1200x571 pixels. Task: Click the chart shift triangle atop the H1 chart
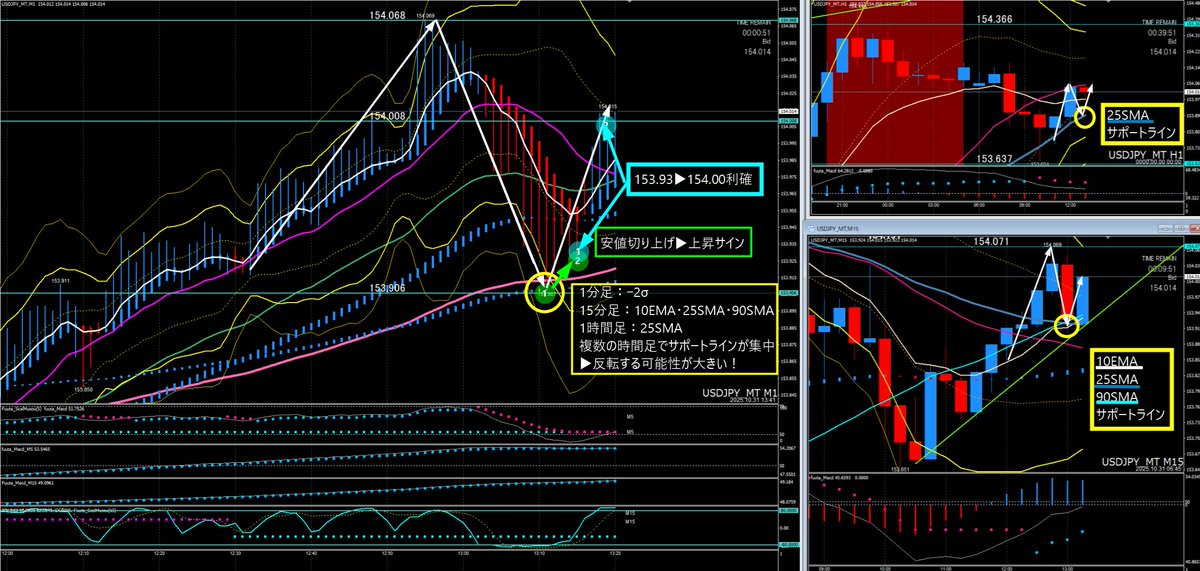click(1108, 2)
